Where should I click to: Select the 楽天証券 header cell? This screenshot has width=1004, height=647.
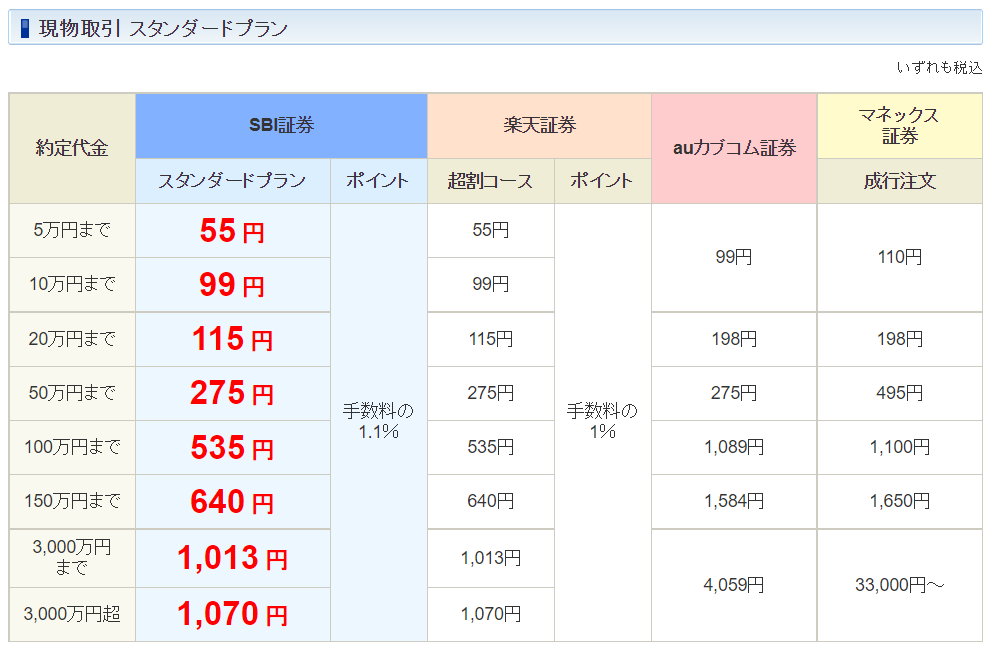click(539, 126)
